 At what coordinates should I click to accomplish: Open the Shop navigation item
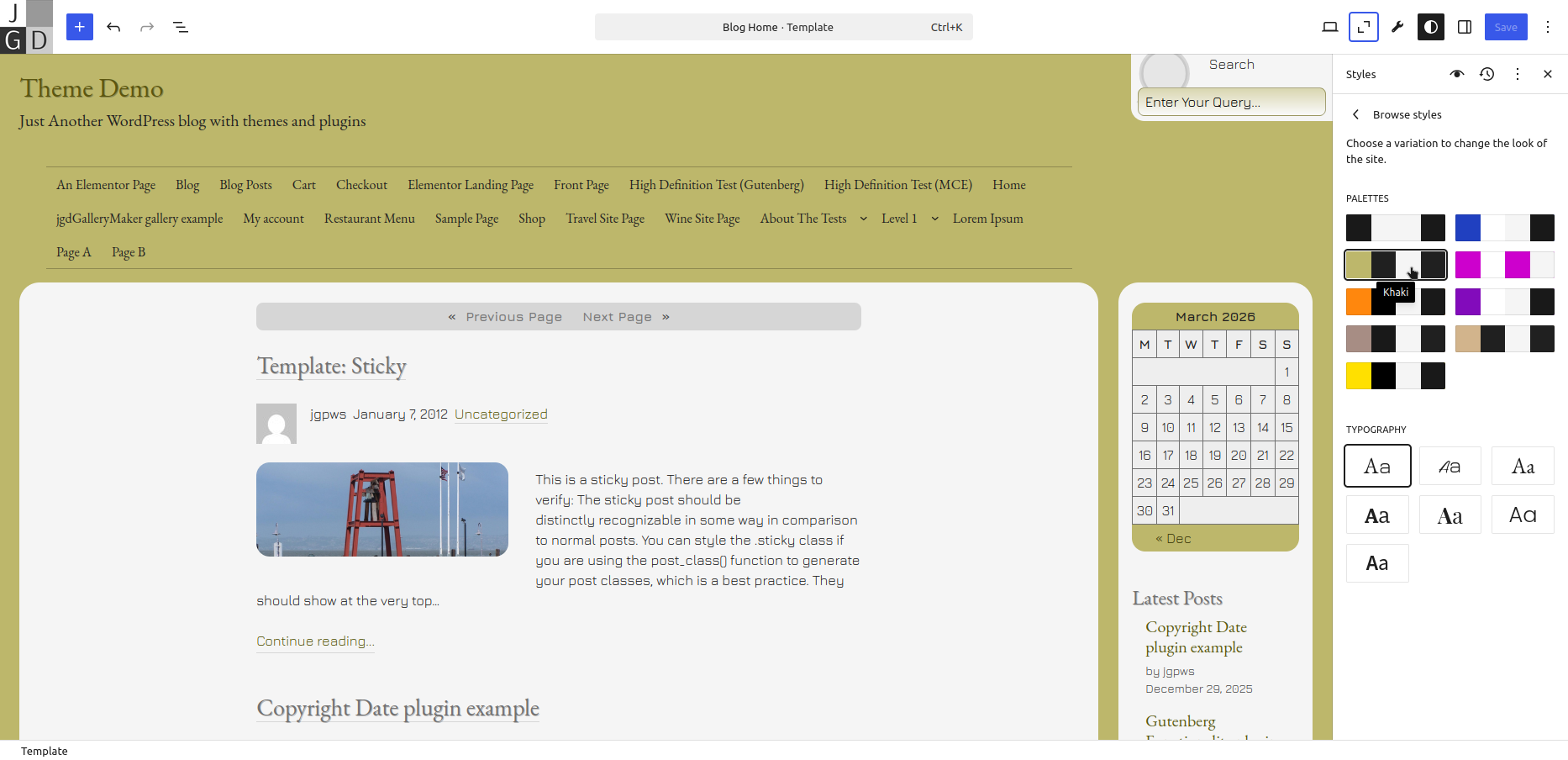[531, 219]
